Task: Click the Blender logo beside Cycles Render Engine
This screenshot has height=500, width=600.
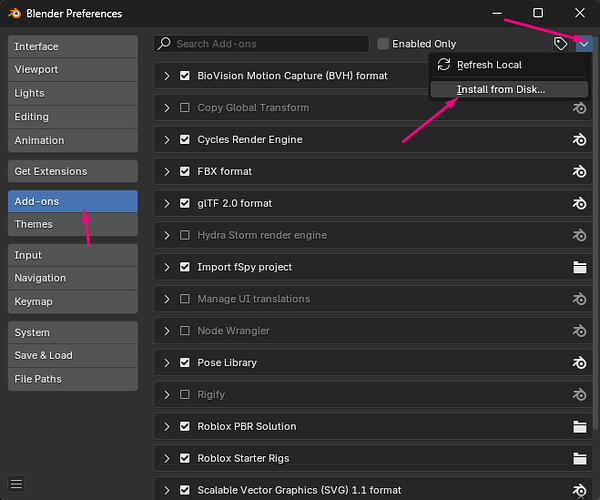Action: click(x=579, y=140)
